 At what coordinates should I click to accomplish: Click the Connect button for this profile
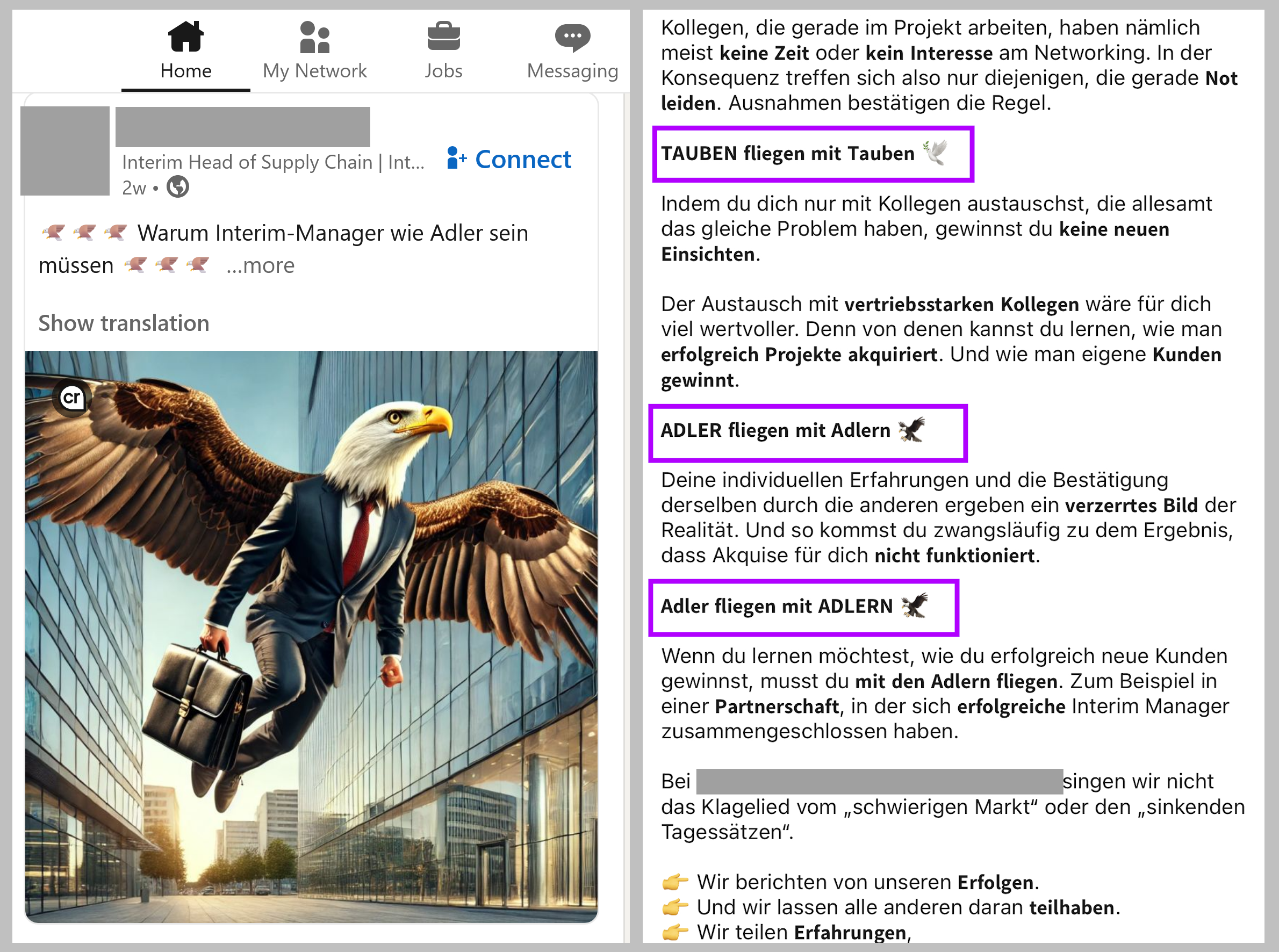[510, 155]
